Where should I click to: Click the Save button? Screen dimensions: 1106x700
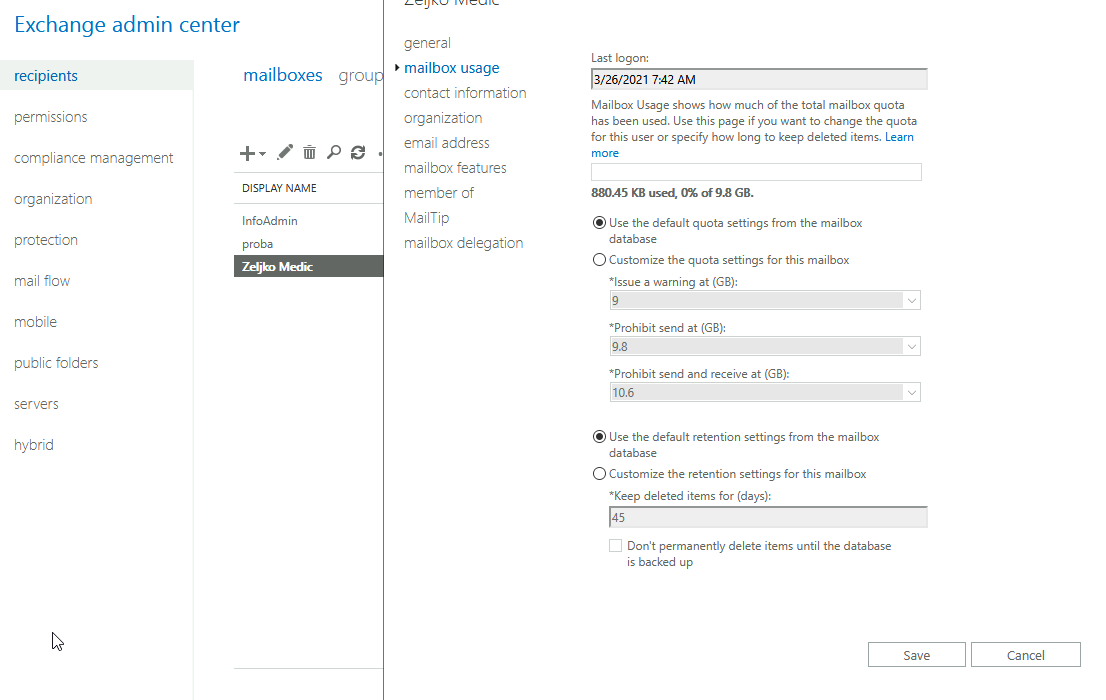point(916,655)
